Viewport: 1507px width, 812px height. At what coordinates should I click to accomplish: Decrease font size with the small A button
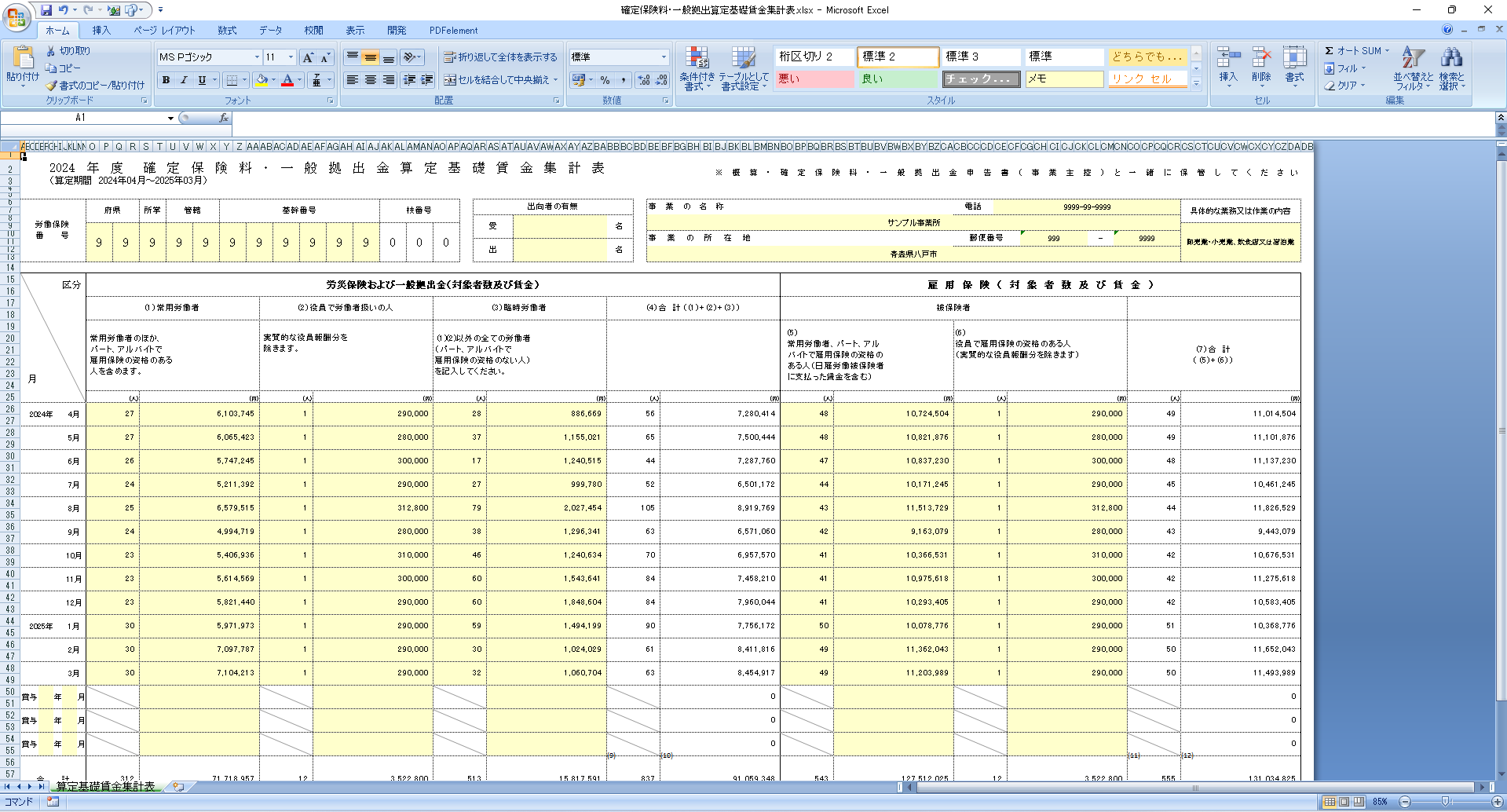325,57
